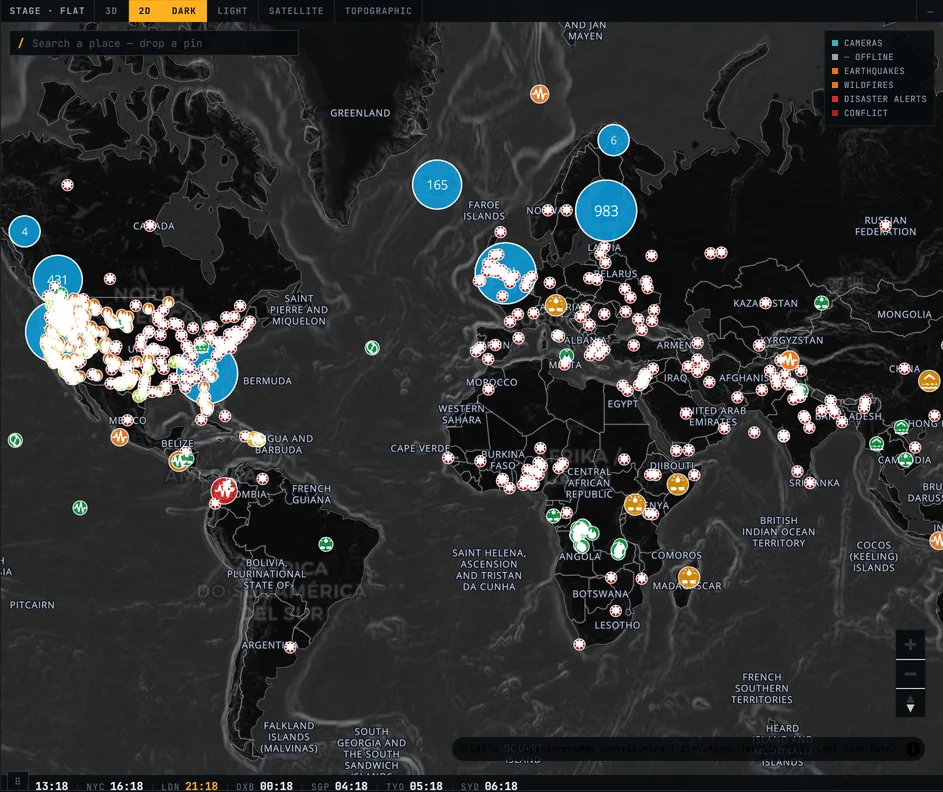Choose the Light map style
This screenshot has width=943, height=792.
tap(232, 11)
